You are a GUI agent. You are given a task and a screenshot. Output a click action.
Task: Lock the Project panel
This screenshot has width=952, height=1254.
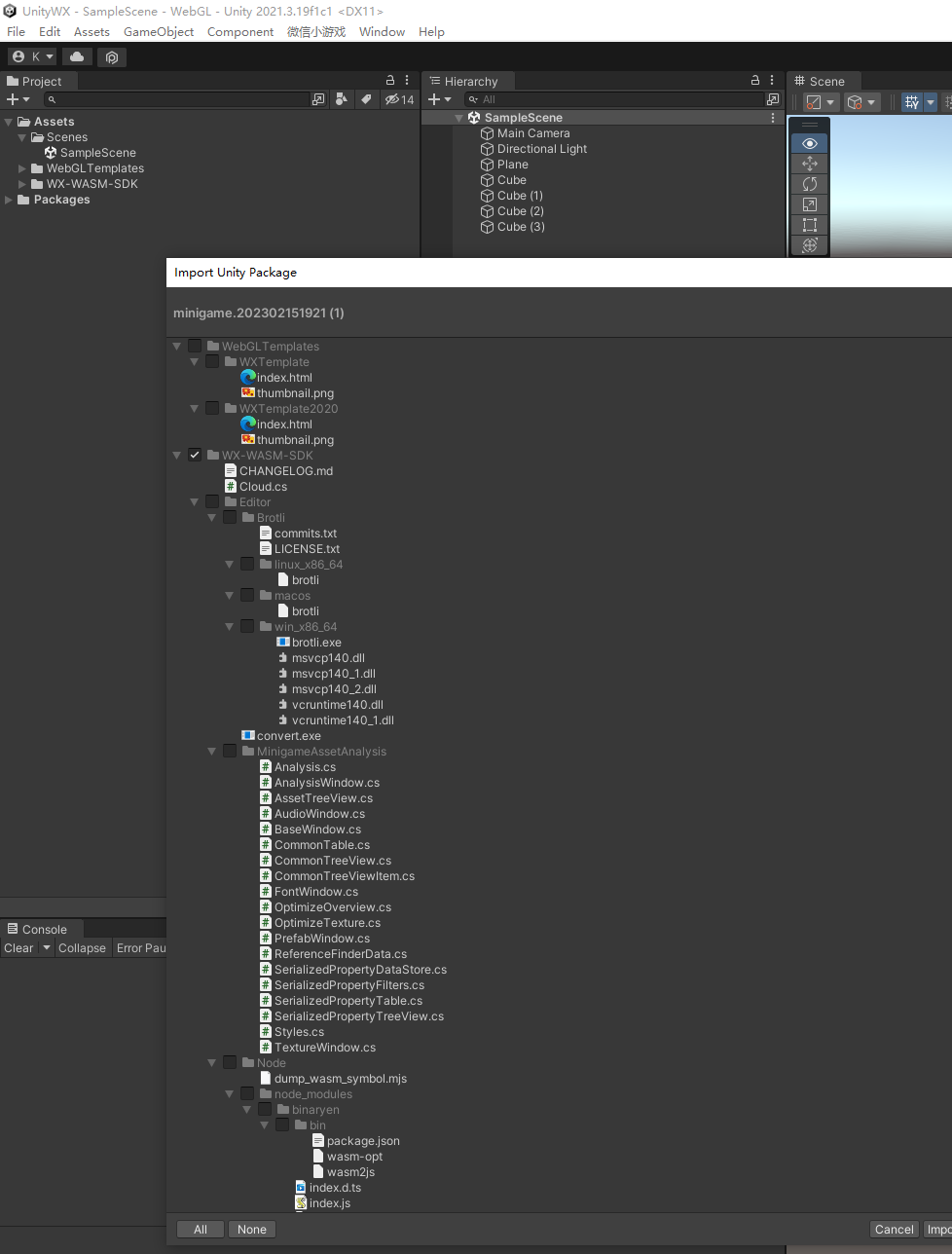(390, 81)
